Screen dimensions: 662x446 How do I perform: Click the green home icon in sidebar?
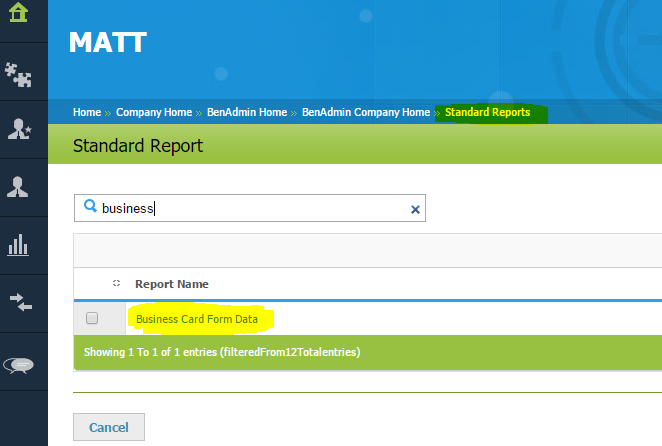point(18,13)
